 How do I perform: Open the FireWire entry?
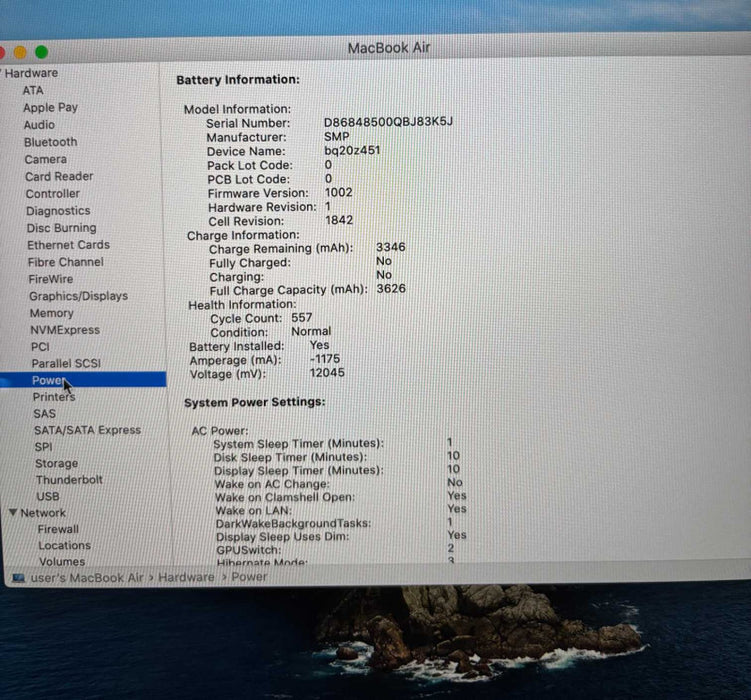(51, 279)
